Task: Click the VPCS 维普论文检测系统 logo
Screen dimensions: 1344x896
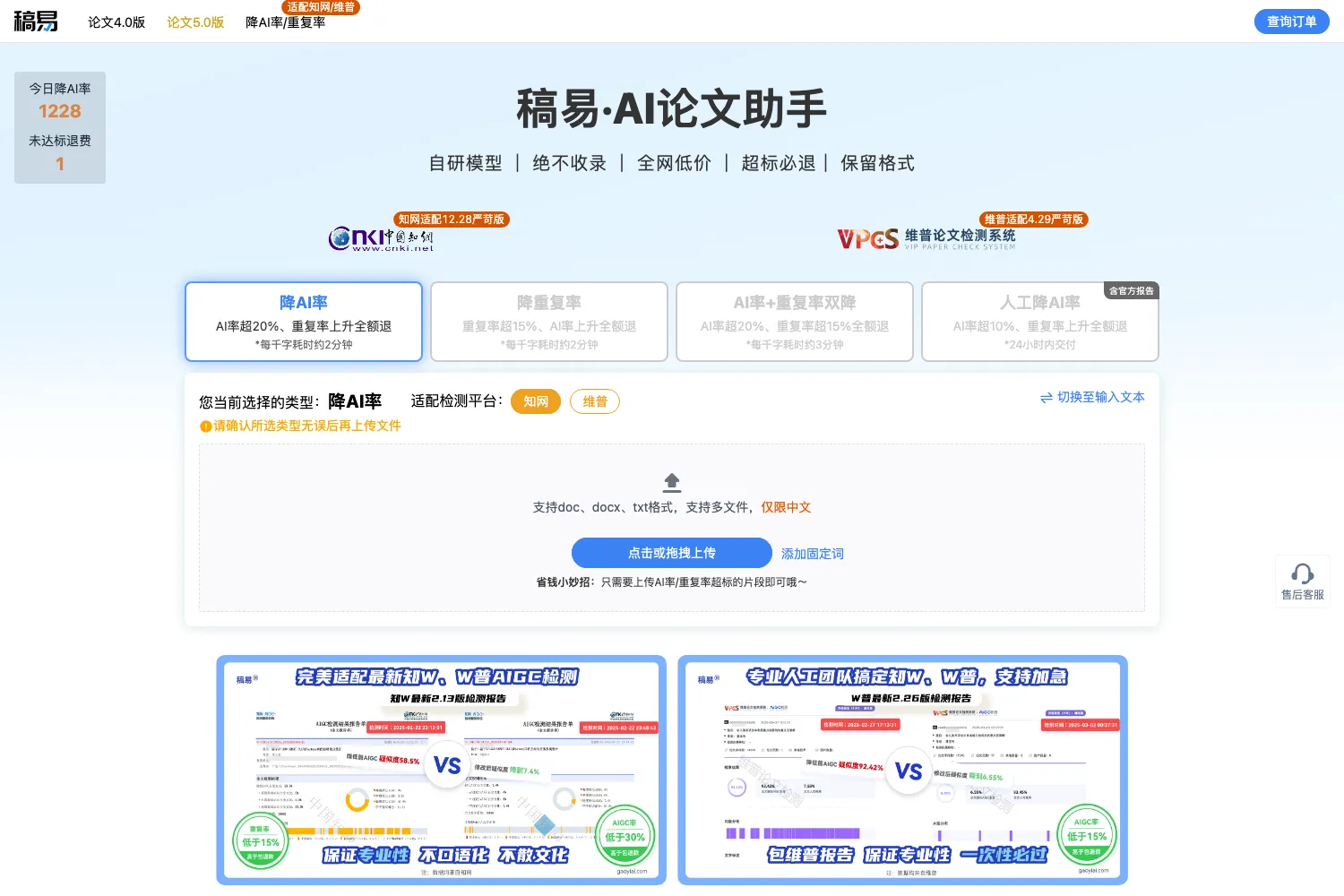Action: (926, 238)
